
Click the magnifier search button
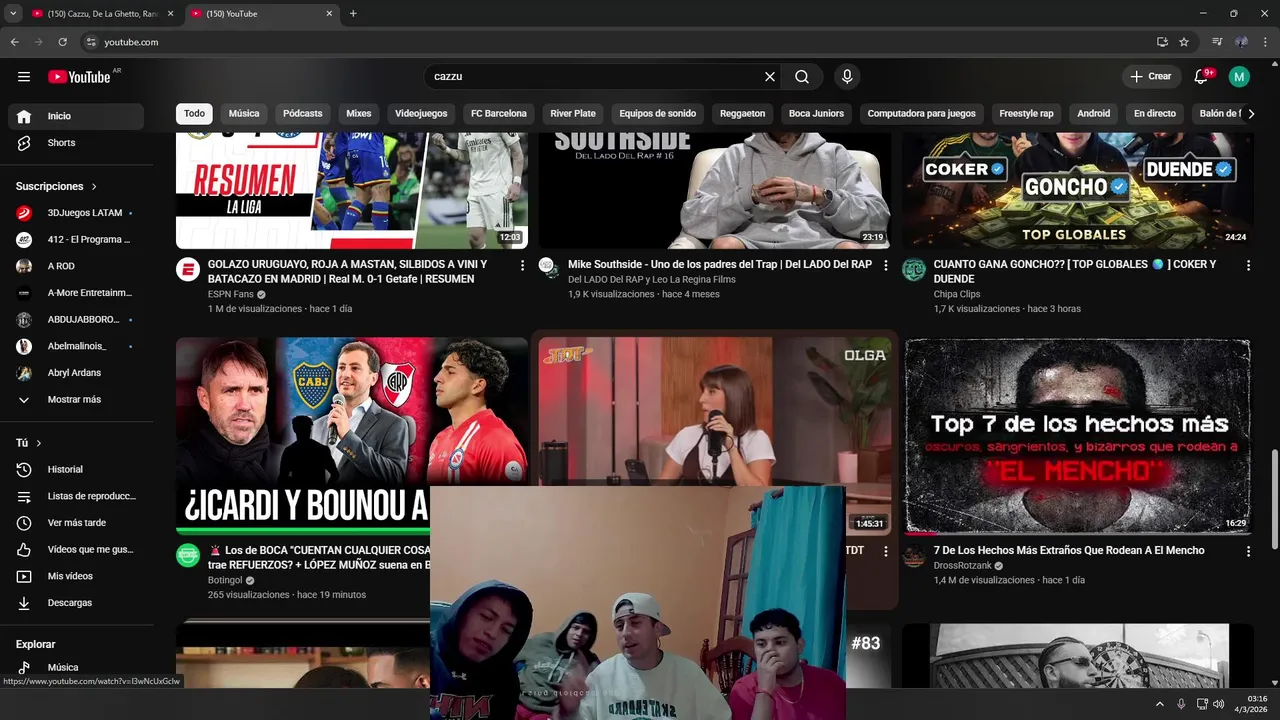(x=802, y=76)
